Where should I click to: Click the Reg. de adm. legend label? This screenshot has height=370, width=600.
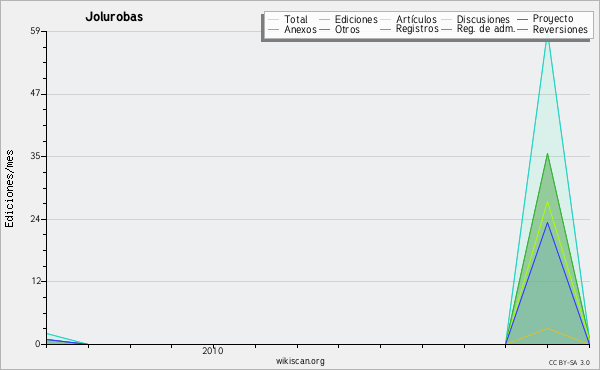[x=486, y=29]
